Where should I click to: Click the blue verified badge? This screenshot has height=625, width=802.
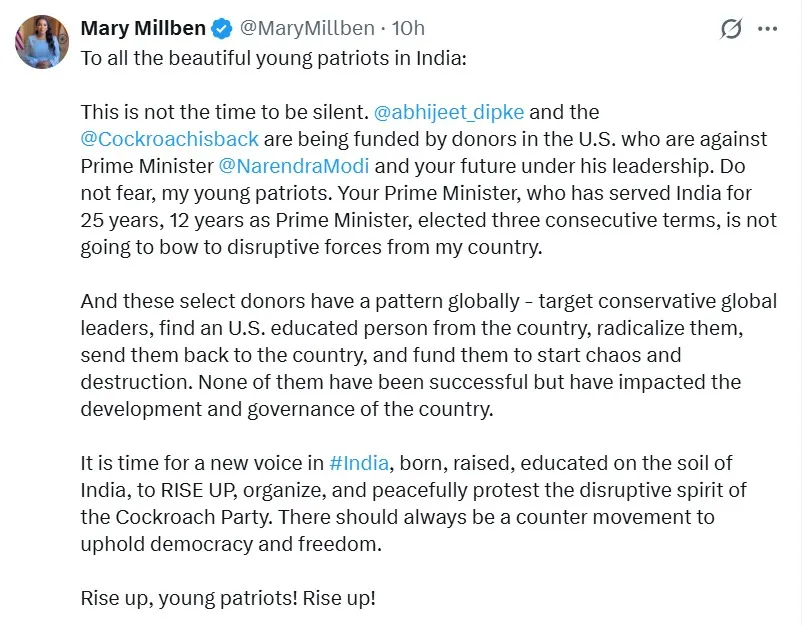point(222,28)
